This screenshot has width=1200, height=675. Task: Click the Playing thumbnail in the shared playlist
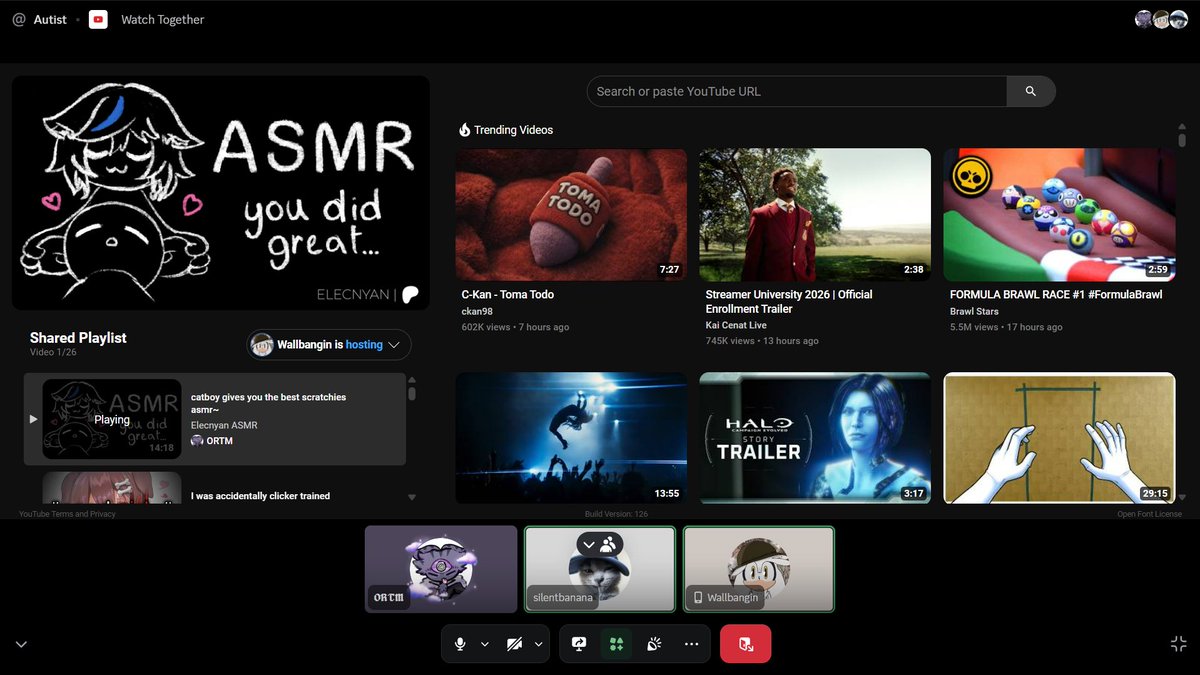coord(112,419)
